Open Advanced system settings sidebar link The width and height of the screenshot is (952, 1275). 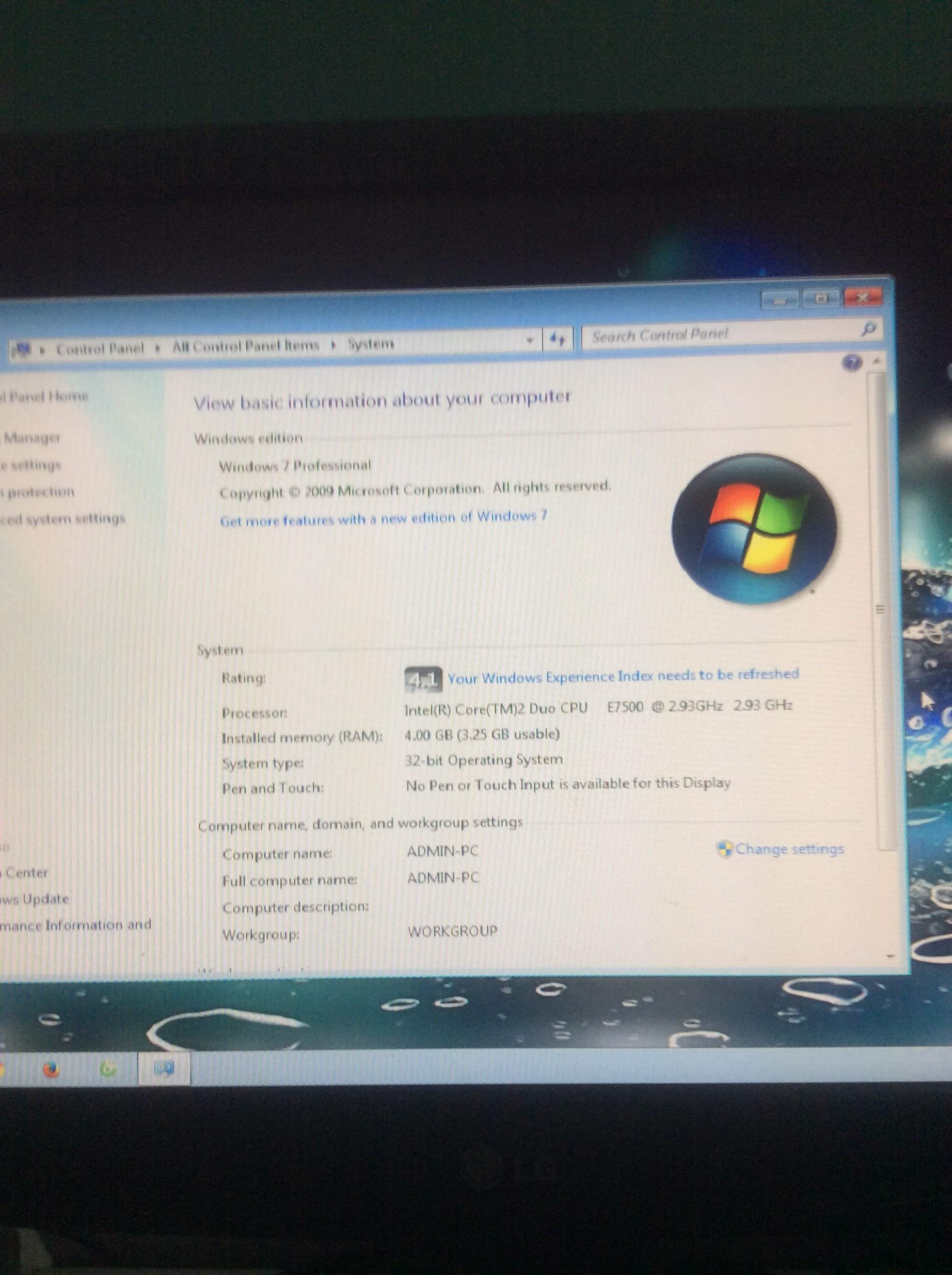(62, 519)
